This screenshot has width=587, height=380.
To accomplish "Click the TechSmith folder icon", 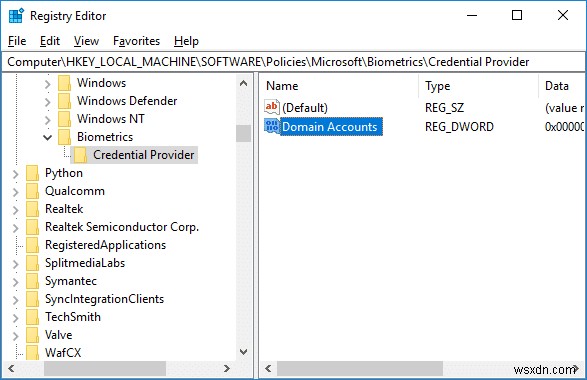I will (x=33, y=317).
